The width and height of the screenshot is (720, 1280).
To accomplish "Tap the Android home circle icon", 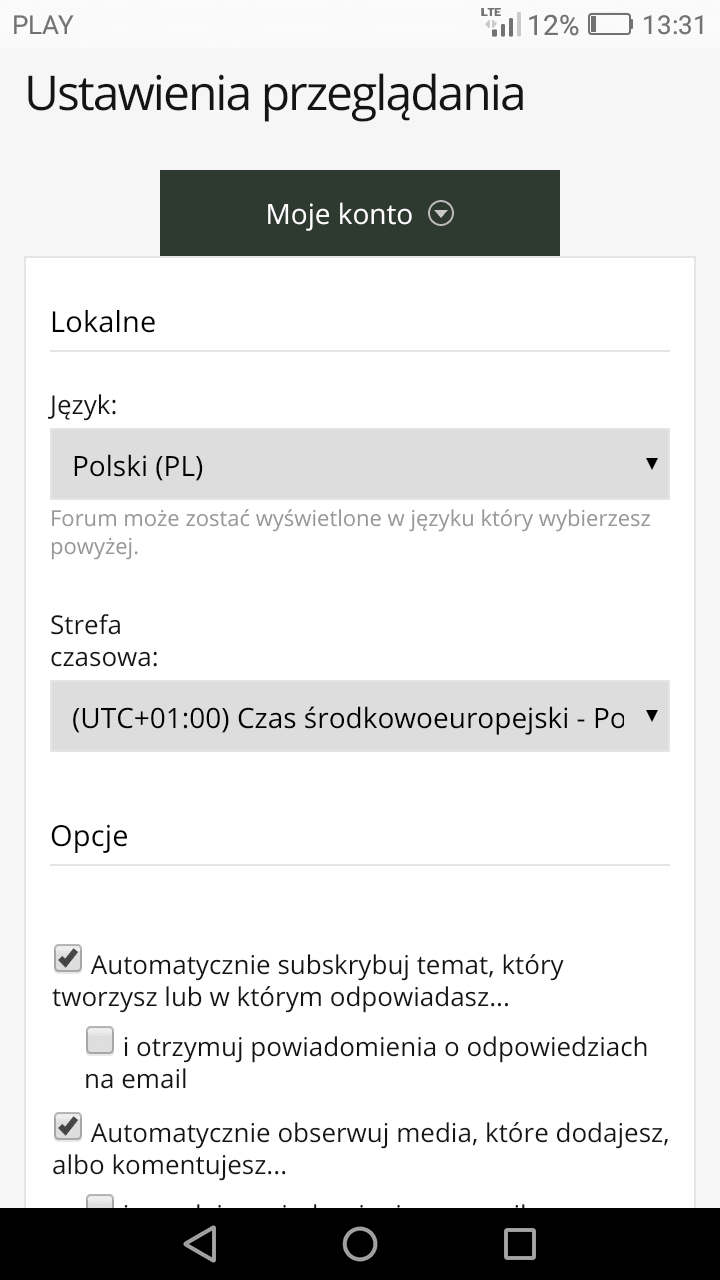I will point(360,1243).
